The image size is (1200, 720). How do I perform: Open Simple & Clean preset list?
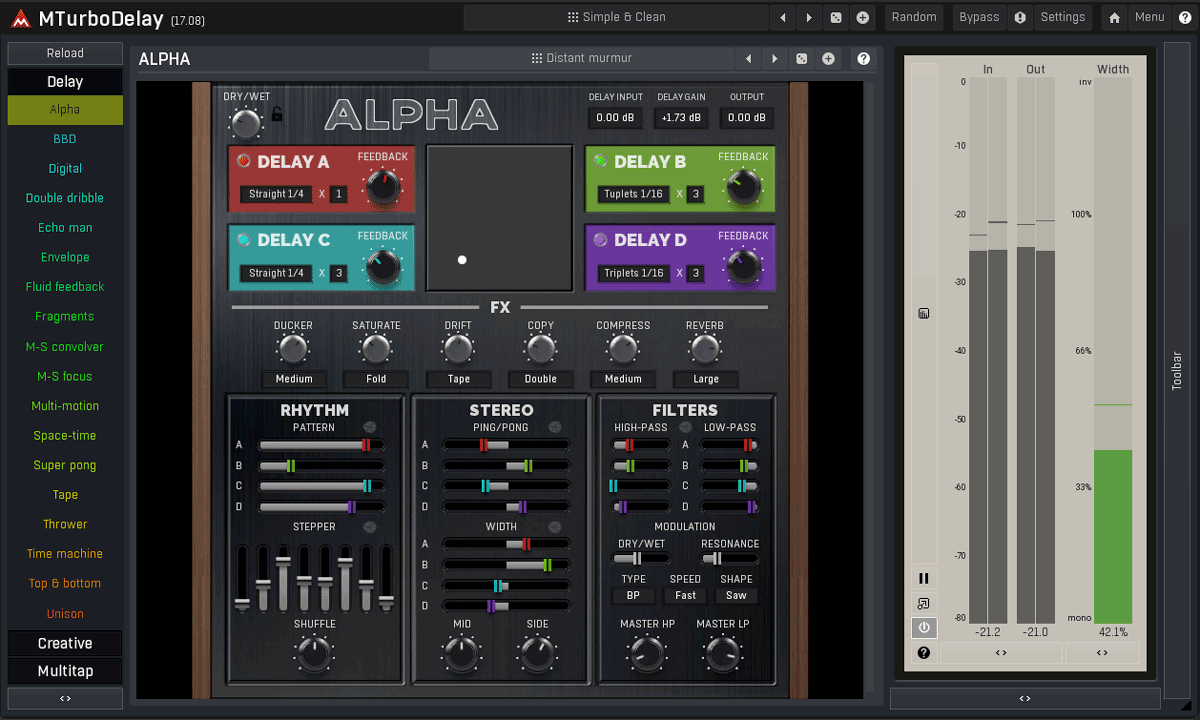pyautogui.click(x=616, y=17)
